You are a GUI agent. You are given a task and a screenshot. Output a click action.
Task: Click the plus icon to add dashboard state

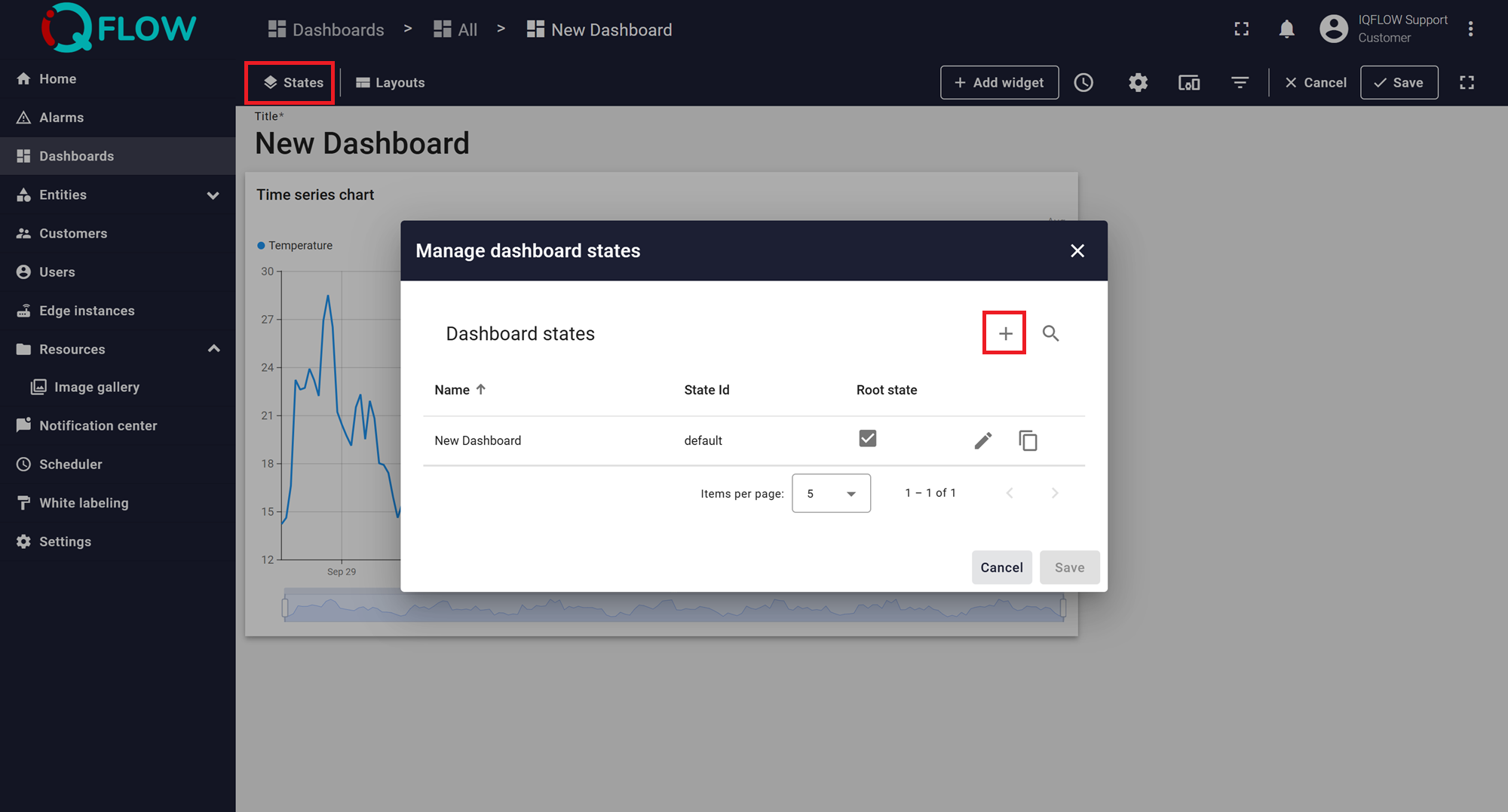[1004, 333]
